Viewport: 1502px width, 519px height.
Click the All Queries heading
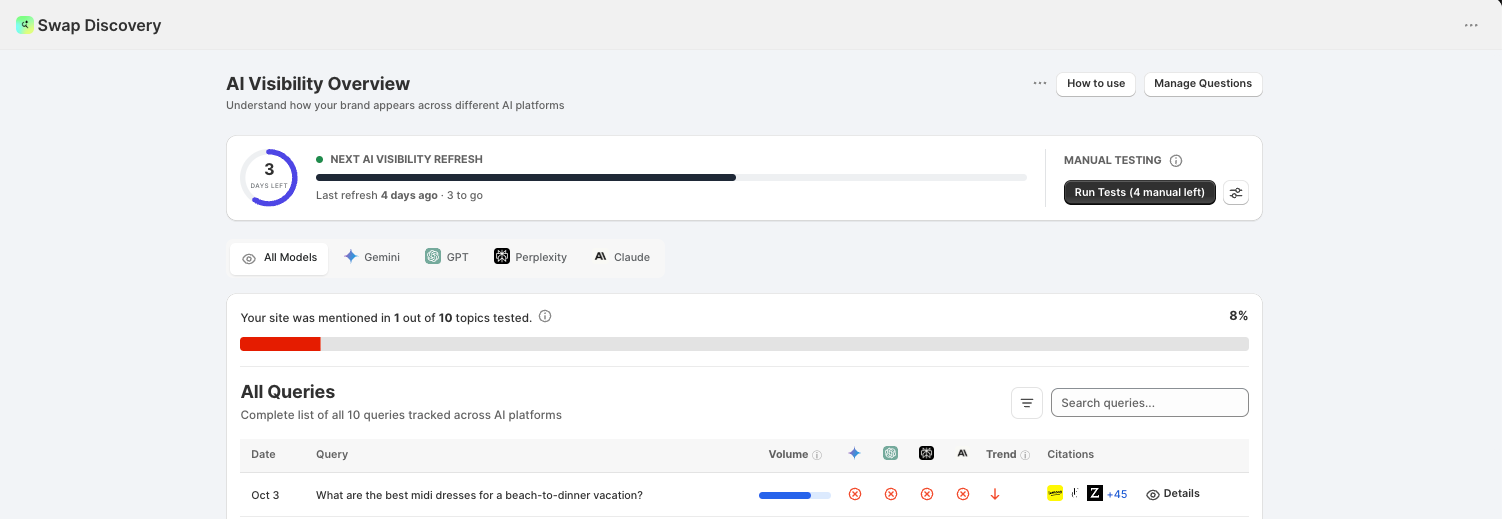(288, 392)
